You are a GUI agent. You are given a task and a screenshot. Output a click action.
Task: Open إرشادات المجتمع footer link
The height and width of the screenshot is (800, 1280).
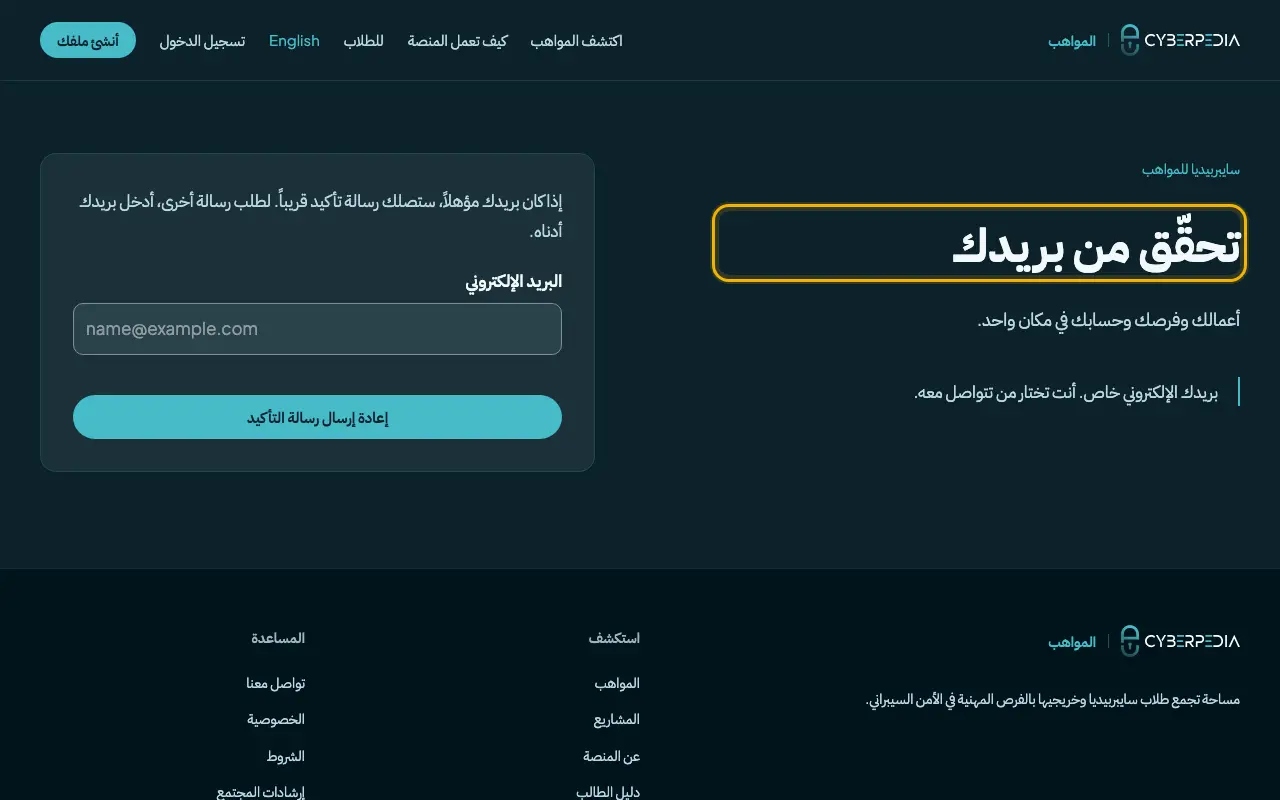click(x=261, y=792)
